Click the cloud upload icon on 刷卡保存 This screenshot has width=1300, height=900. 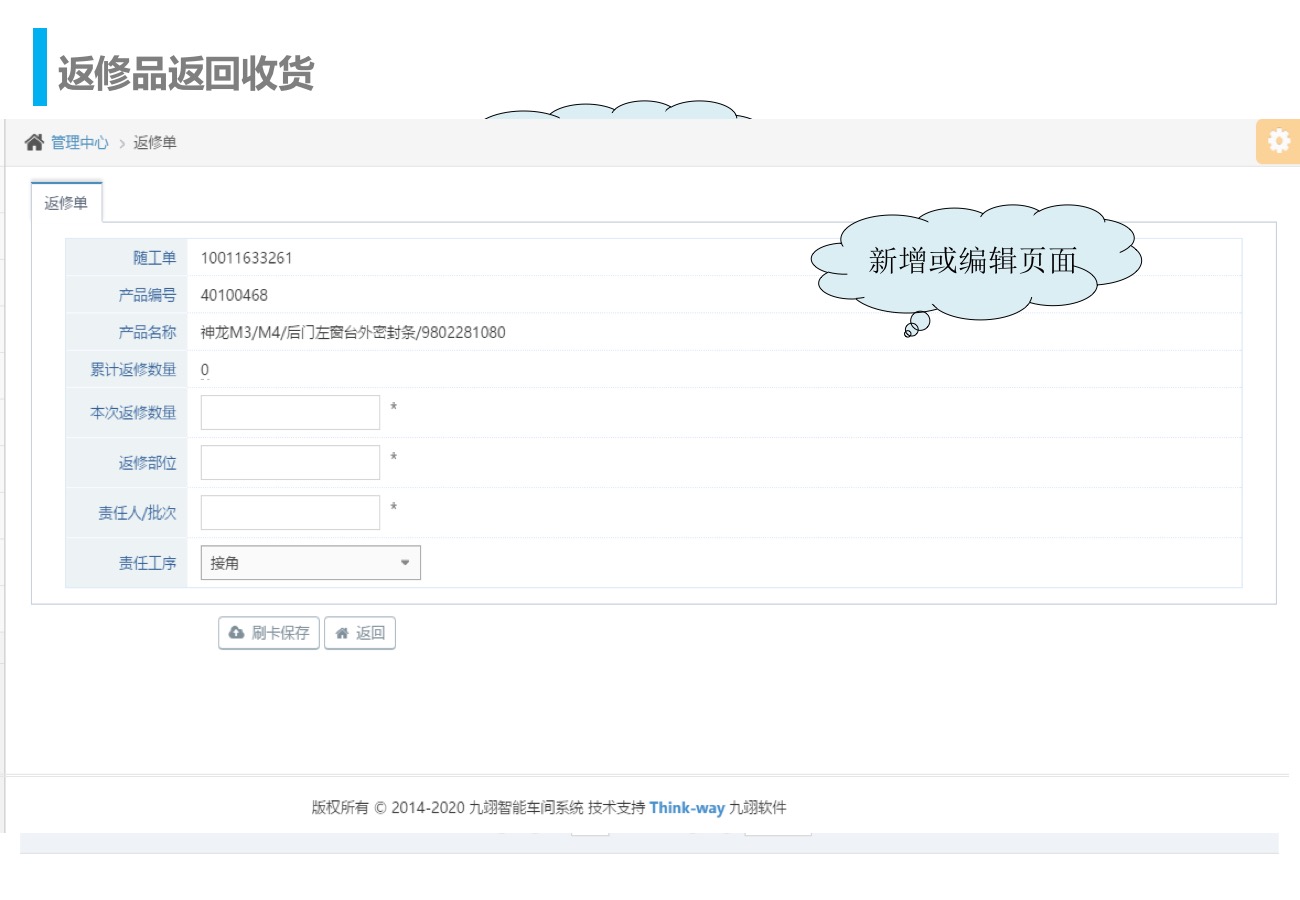pyautogui.click(x=237, y=633)
